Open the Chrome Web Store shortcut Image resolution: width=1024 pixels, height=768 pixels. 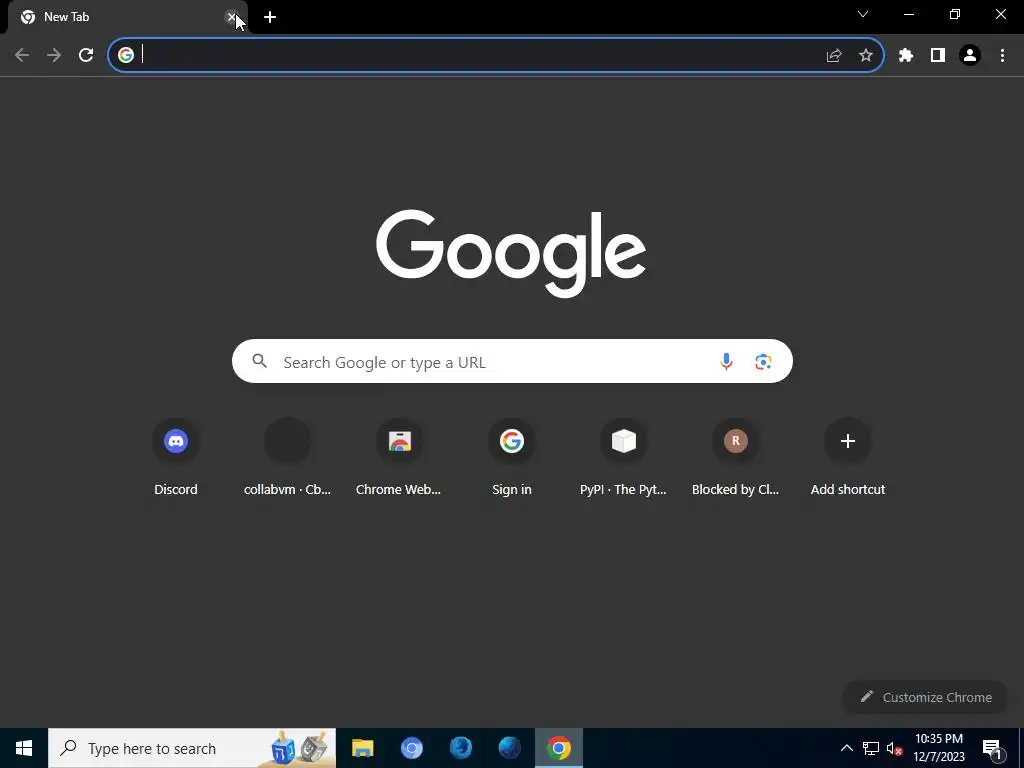pyautogui.click(x=399, y=456)
